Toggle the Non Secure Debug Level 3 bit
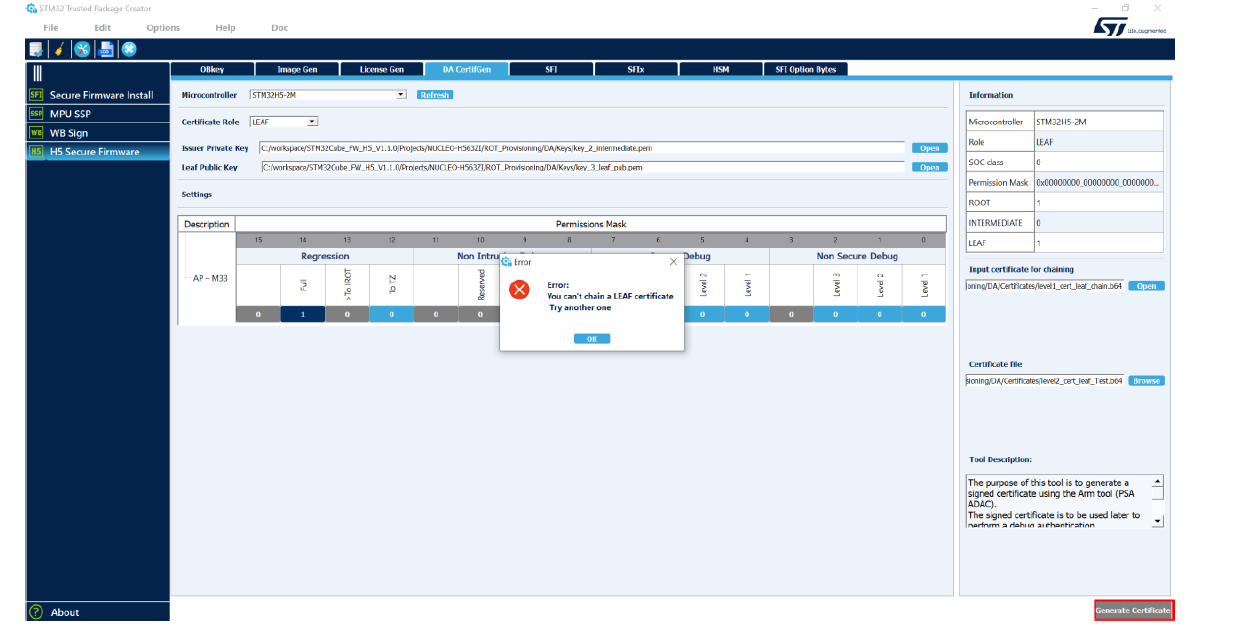This screenshot has height=627, width=1234. point(835,314)
